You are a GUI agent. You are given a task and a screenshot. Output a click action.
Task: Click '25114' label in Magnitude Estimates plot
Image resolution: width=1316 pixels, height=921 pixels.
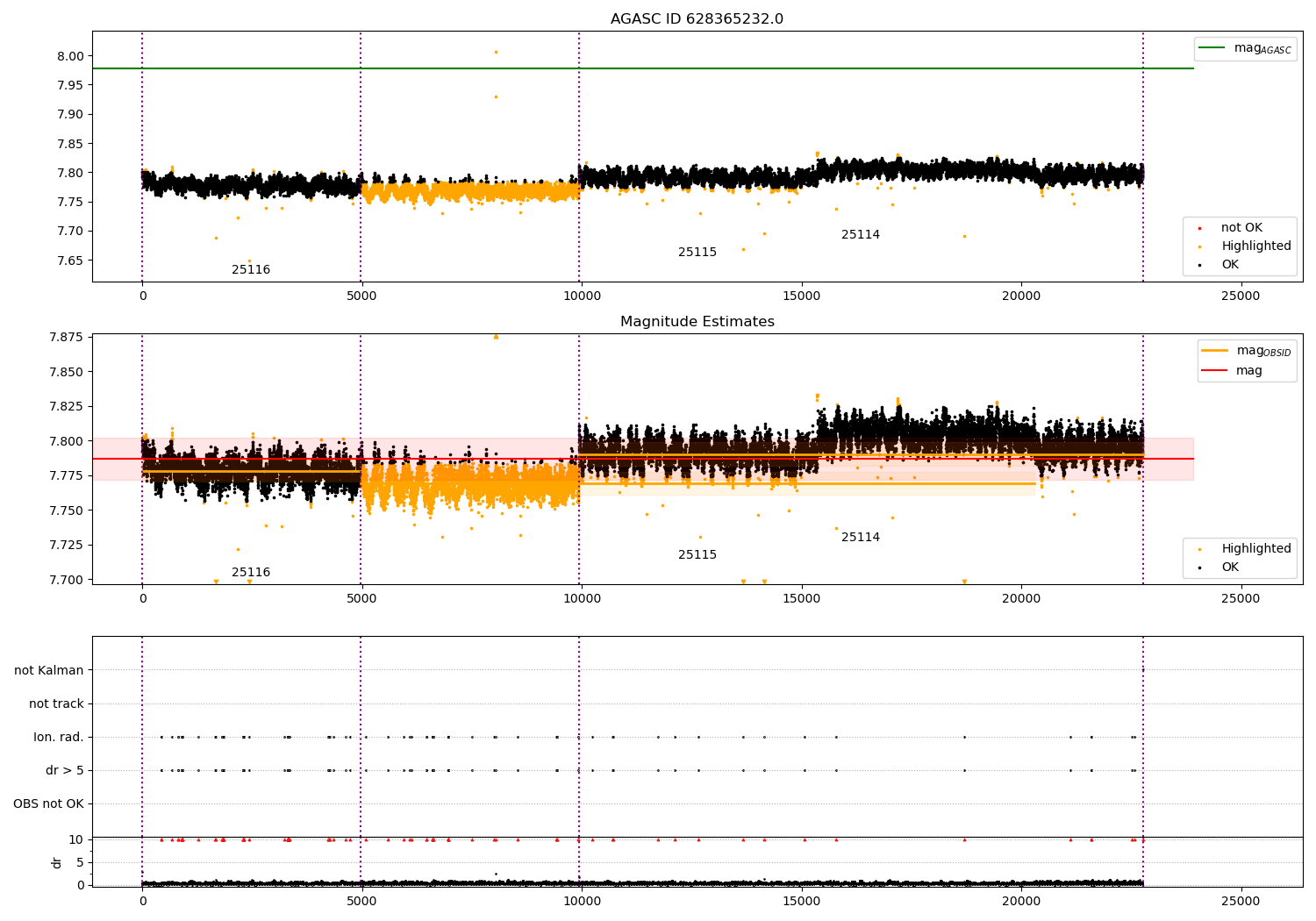[861, 537]
